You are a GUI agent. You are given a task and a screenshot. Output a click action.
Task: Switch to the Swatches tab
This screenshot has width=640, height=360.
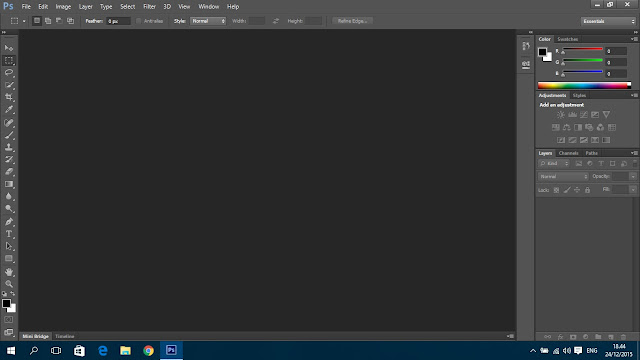click(x=567, y=39)
